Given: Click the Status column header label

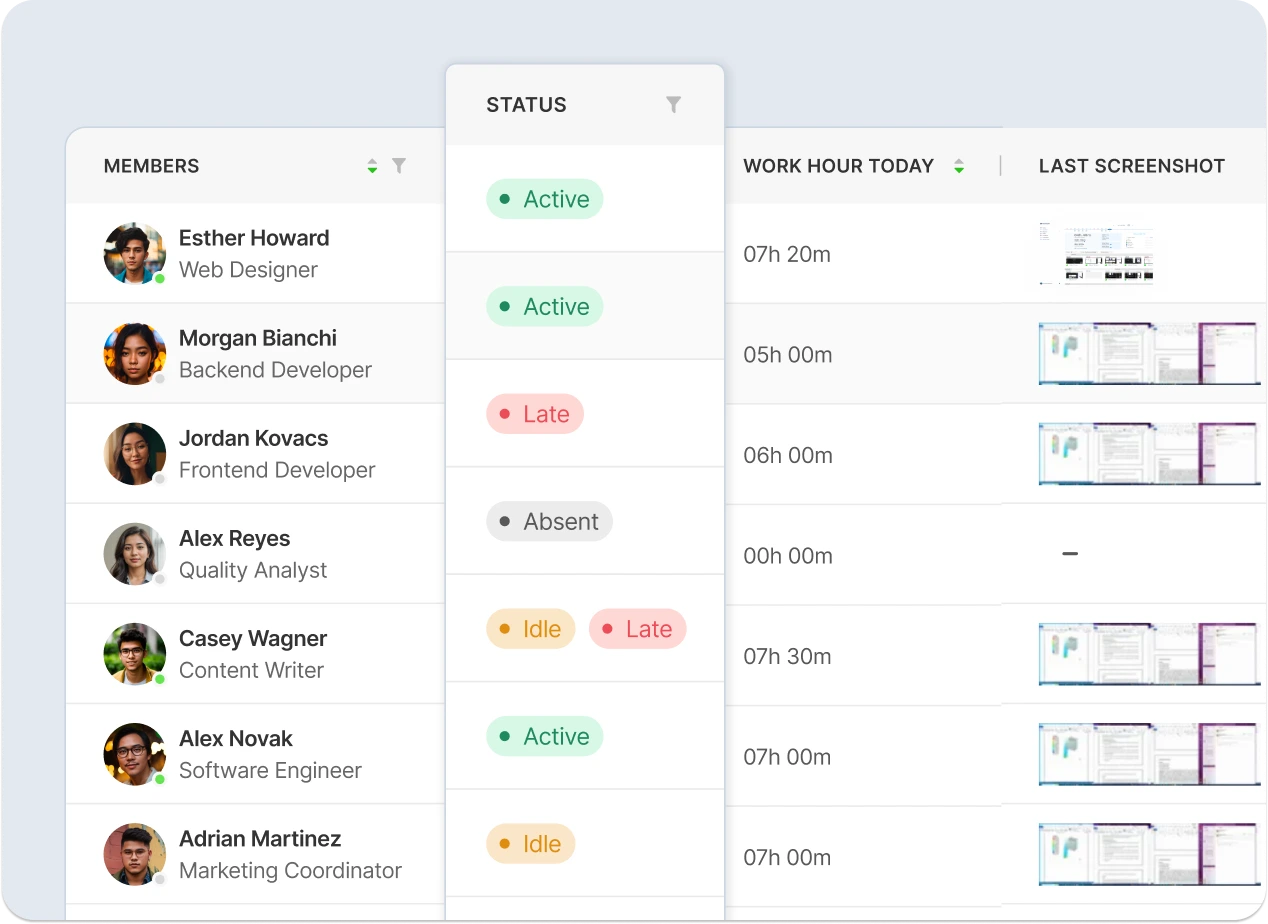Looking at the screenshot, I should [526, 105].
